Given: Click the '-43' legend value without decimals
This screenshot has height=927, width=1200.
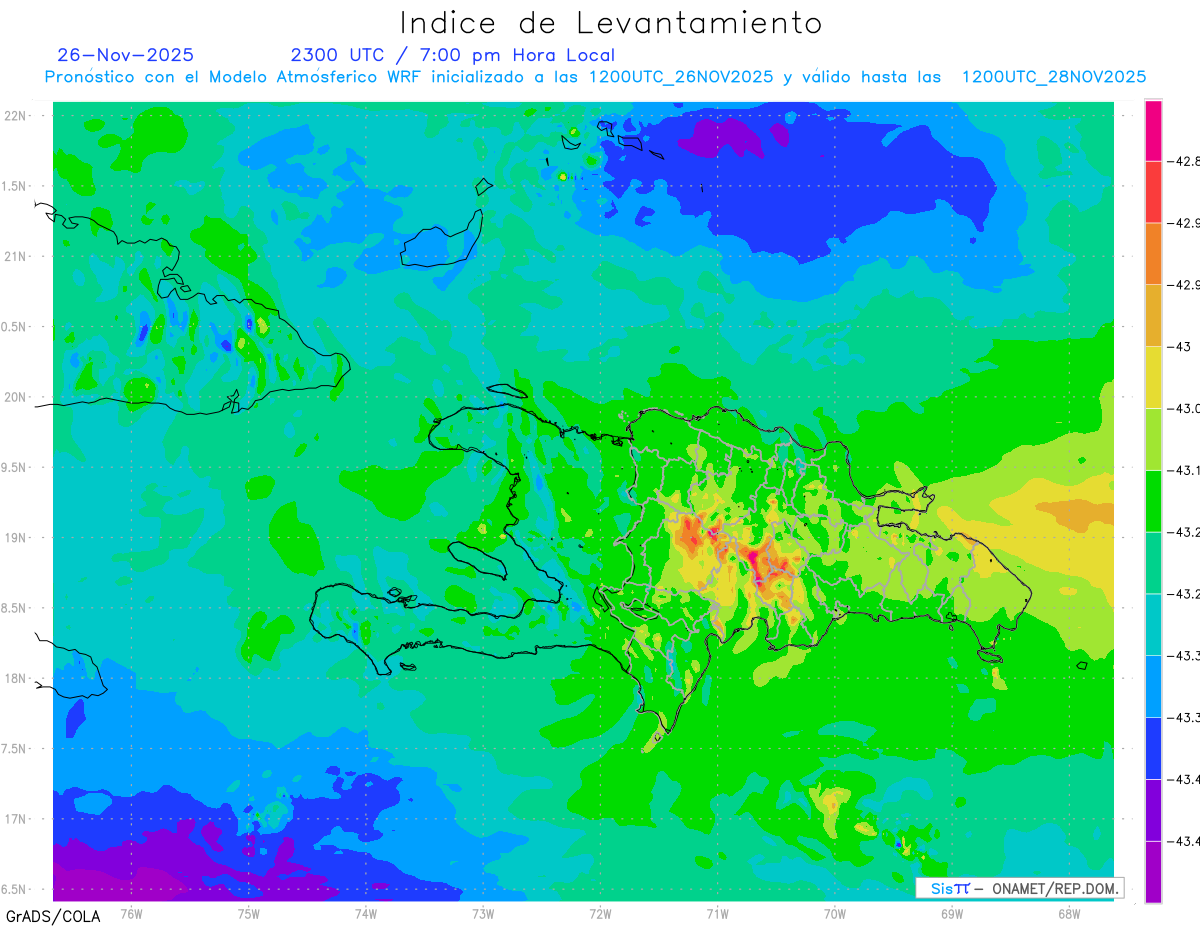Looking at the screenshot, I should [1180, 346].
